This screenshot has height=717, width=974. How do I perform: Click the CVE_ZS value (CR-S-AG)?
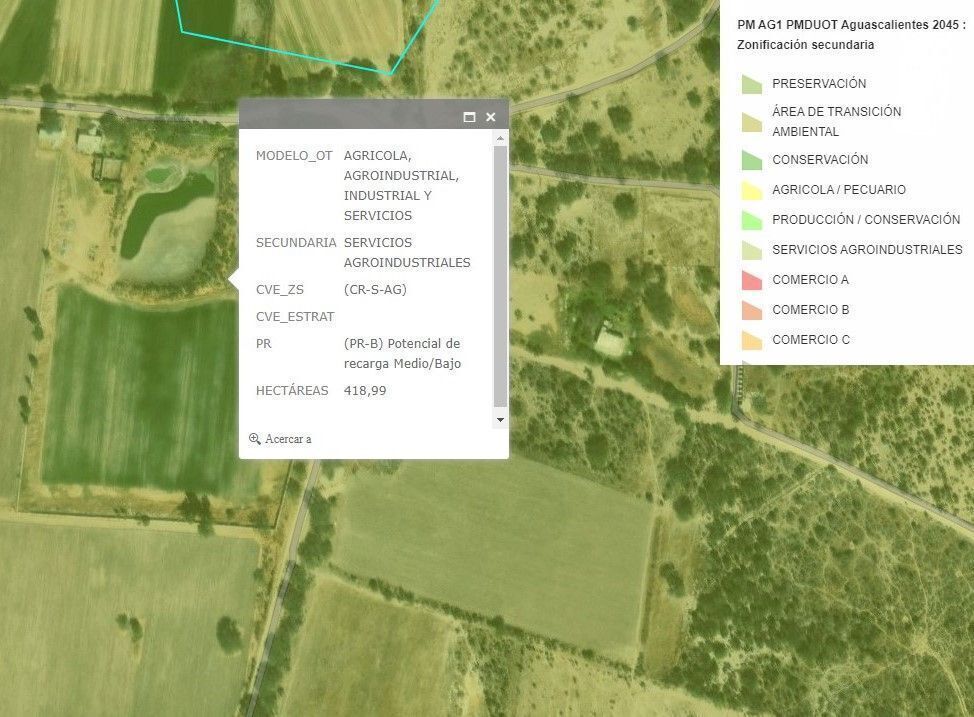pos(375,290)
